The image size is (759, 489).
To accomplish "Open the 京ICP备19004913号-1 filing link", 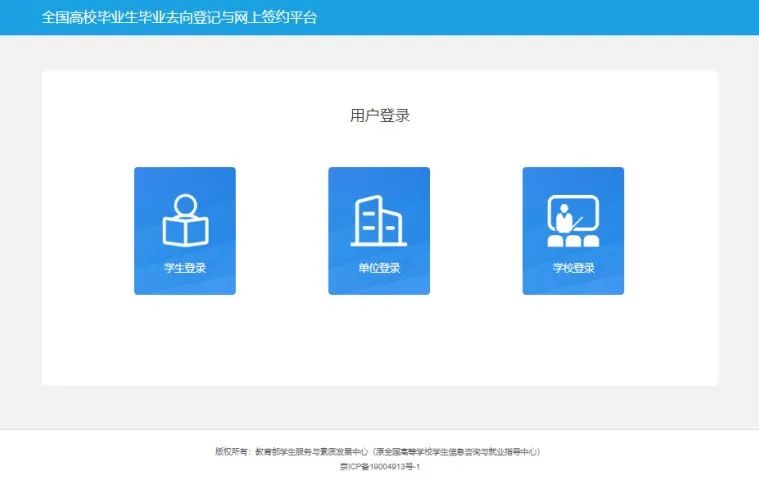I will [379, 466].
